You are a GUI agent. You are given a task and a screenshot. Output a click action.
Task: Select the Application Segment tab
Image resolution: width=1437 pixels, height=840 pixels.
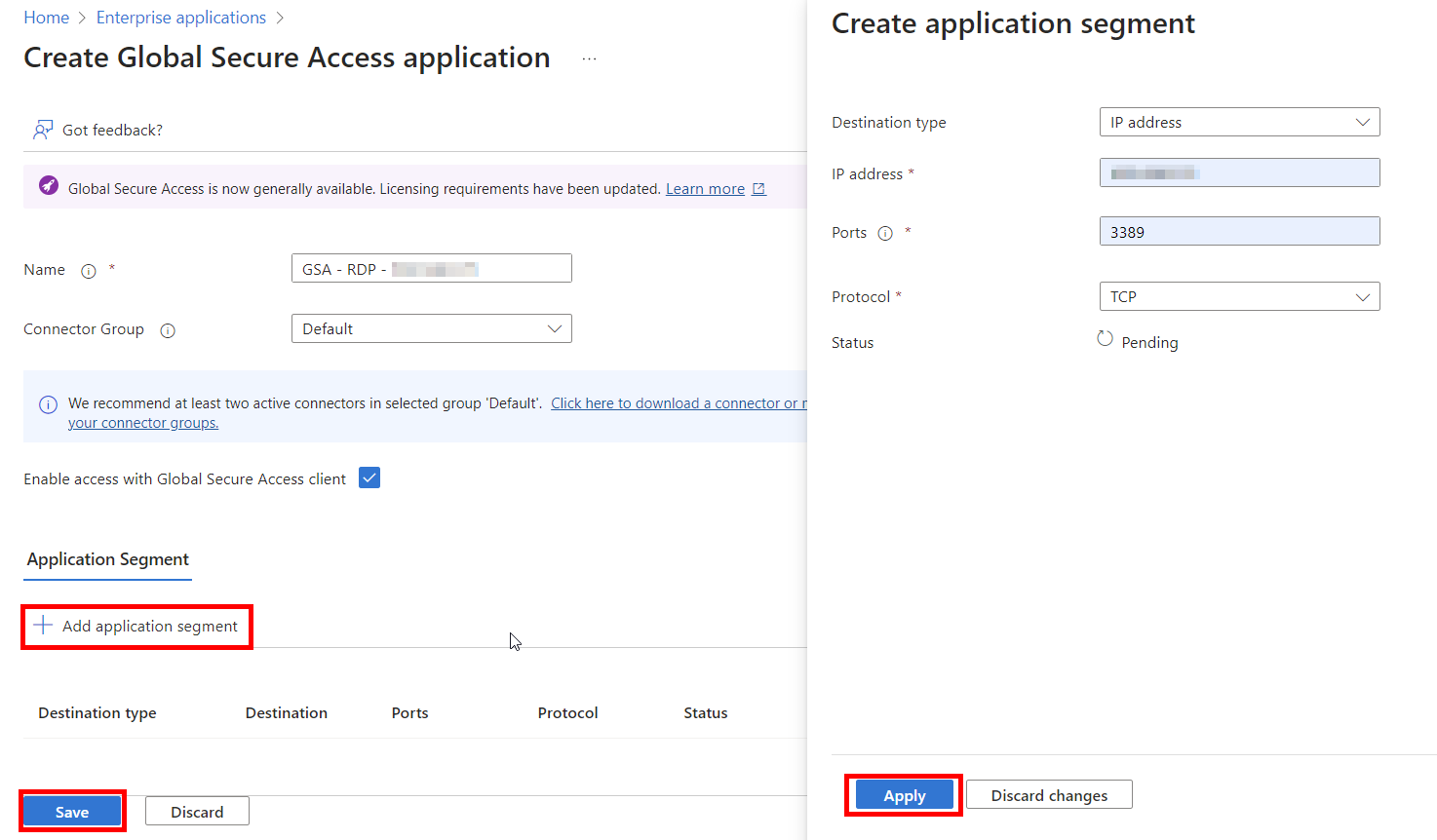click(x=108, y=559)
